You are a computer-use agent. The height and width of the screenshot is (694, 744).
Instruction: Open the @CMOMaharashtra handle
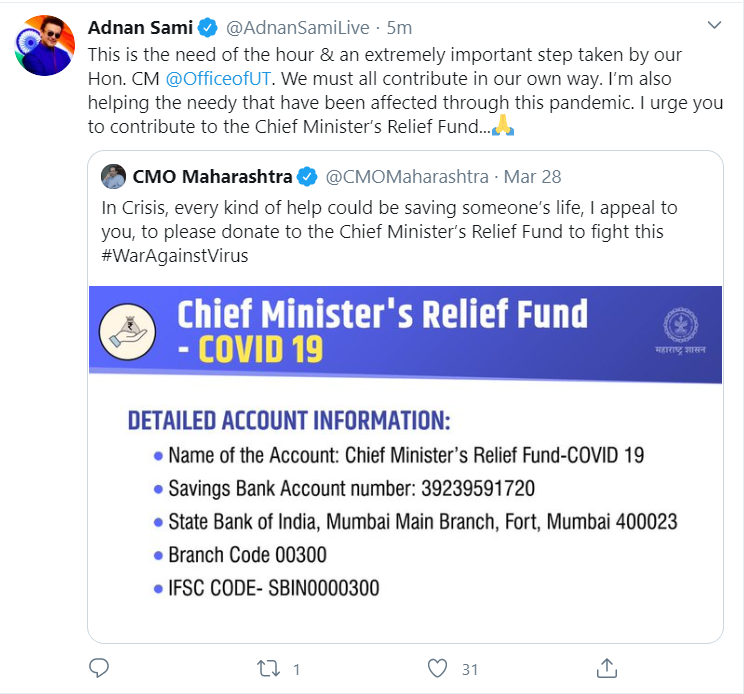407,177
